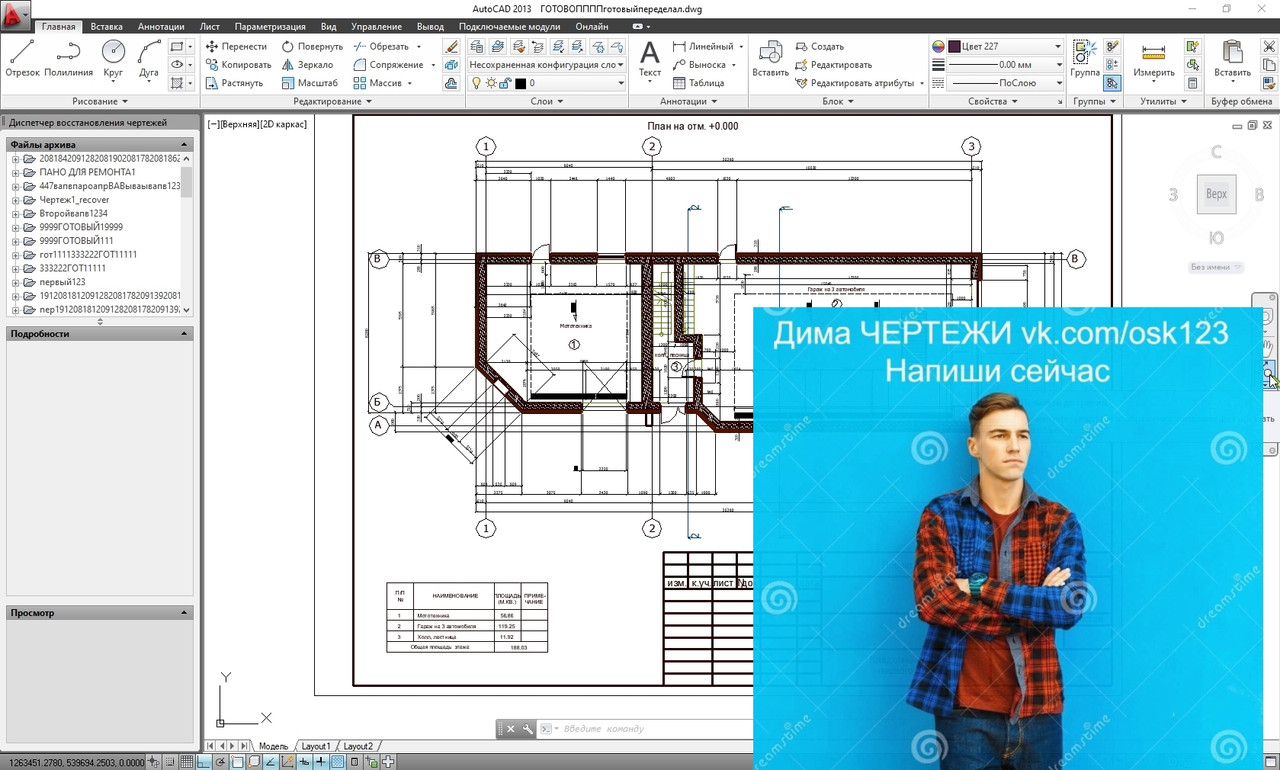This screenshot has height=770, width=1280.
Task: Click the wrench icon in command line
Action: click(x=528, y=729)
